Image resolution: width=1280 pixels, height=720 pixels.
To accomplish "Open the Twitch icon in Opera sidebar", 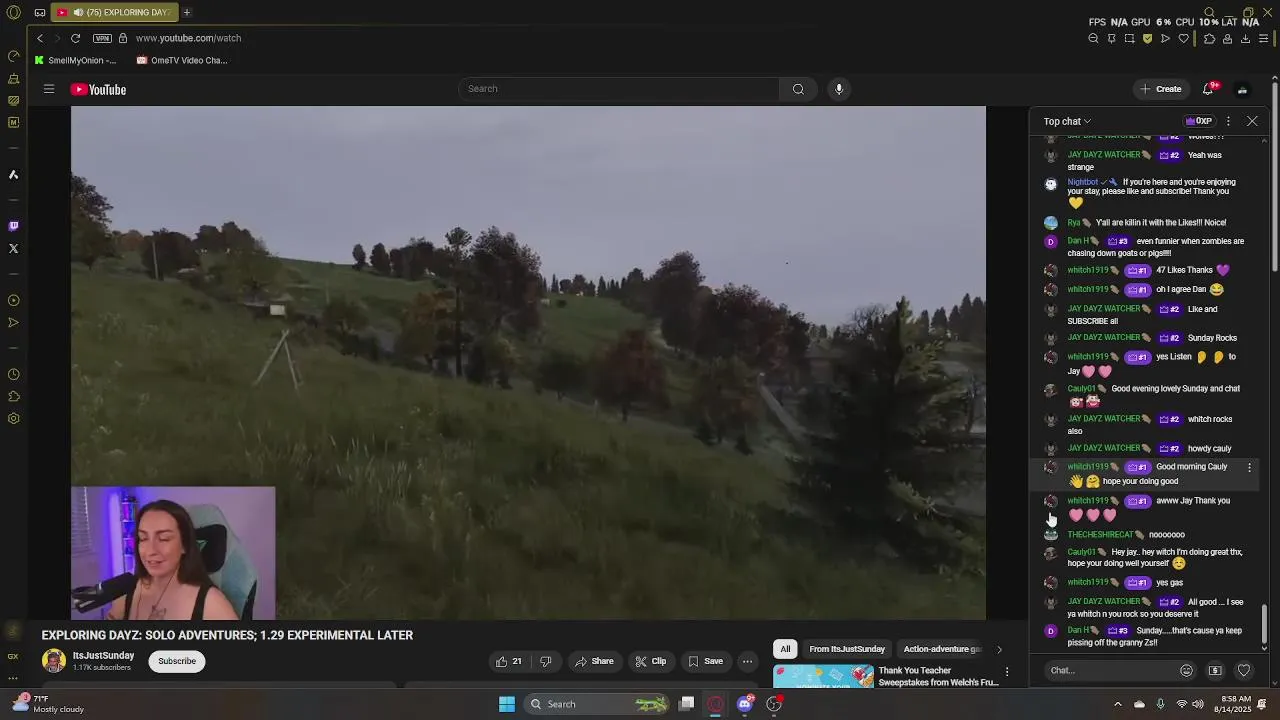I will 13,226.
